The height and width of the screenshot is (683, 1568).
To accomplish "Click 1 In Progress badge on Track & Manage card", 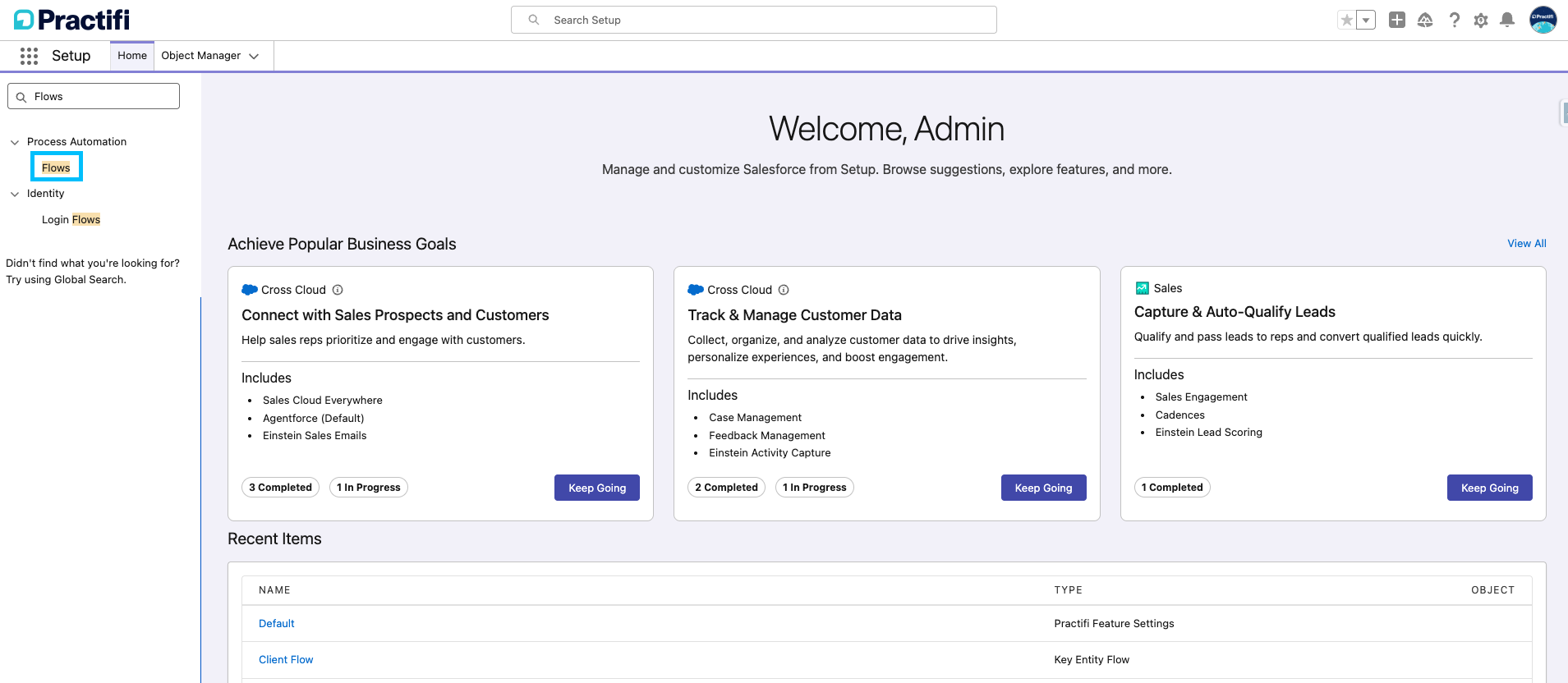I will tap(815, 488).
